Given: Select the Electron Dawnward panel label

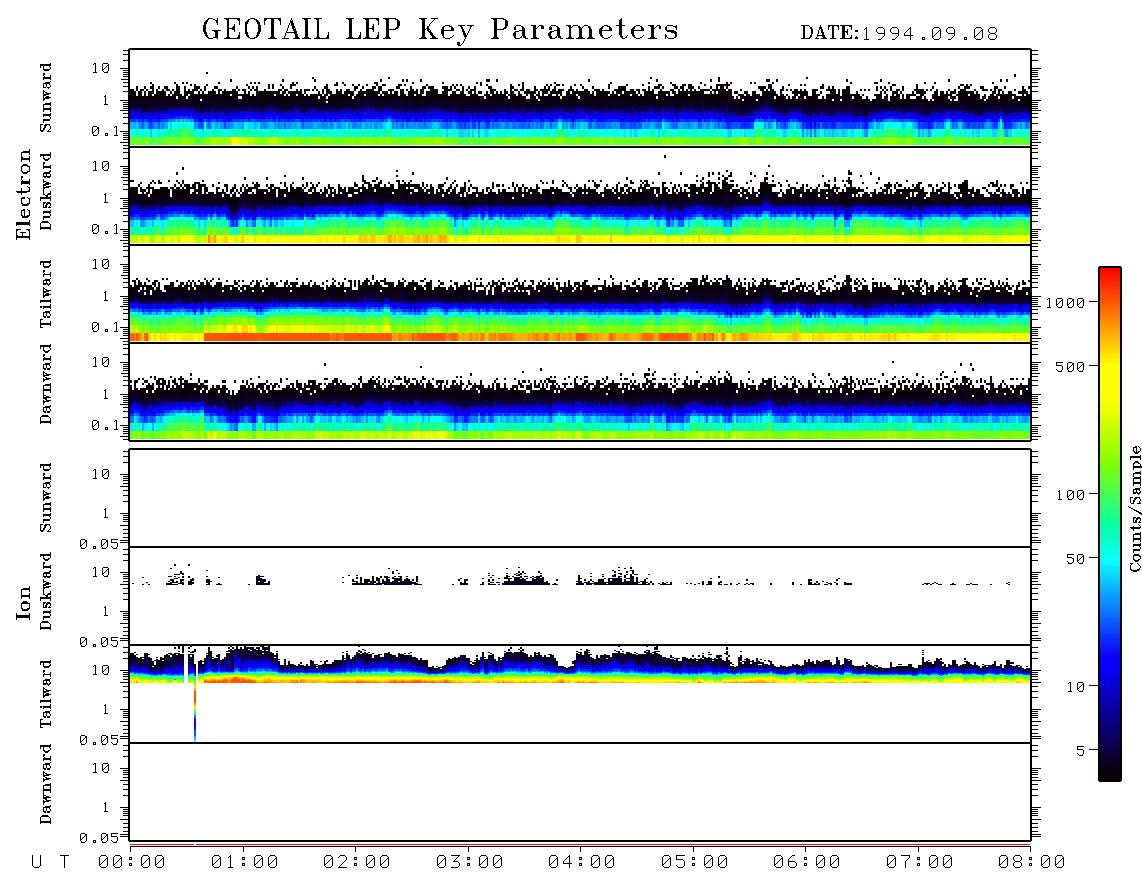Looking at the screenshot, I should (x=46, y=384).
